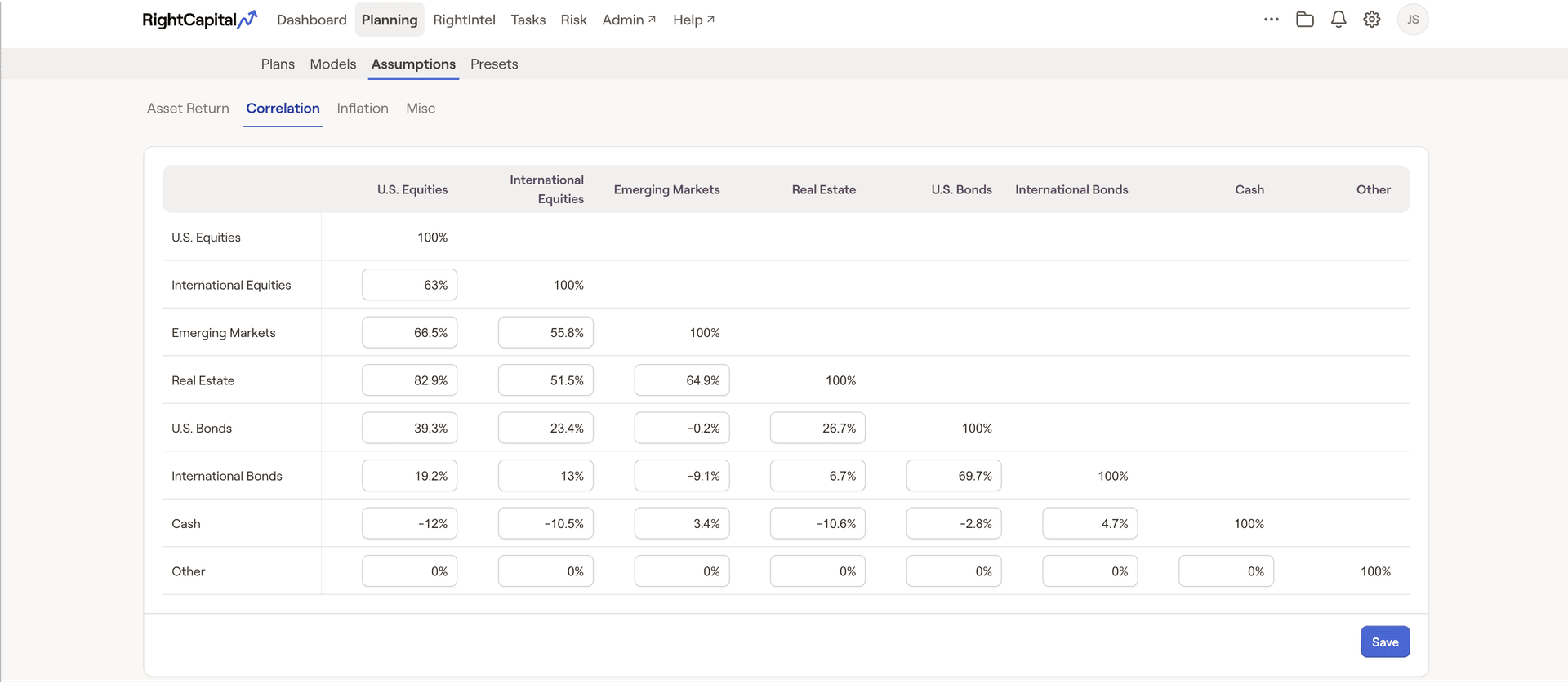The image size is (1568, 684).
Task: Open the settings gear icon
Action: click(1372, 20)
